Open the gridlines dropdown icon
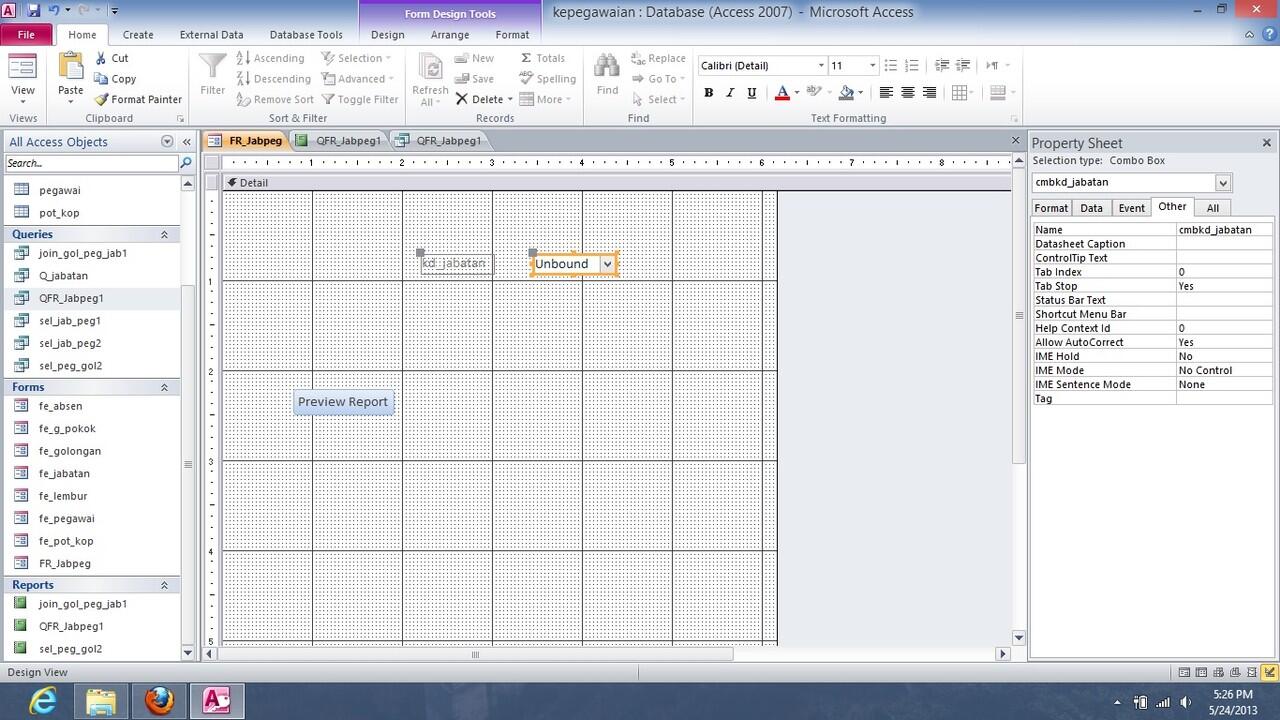 963,93
